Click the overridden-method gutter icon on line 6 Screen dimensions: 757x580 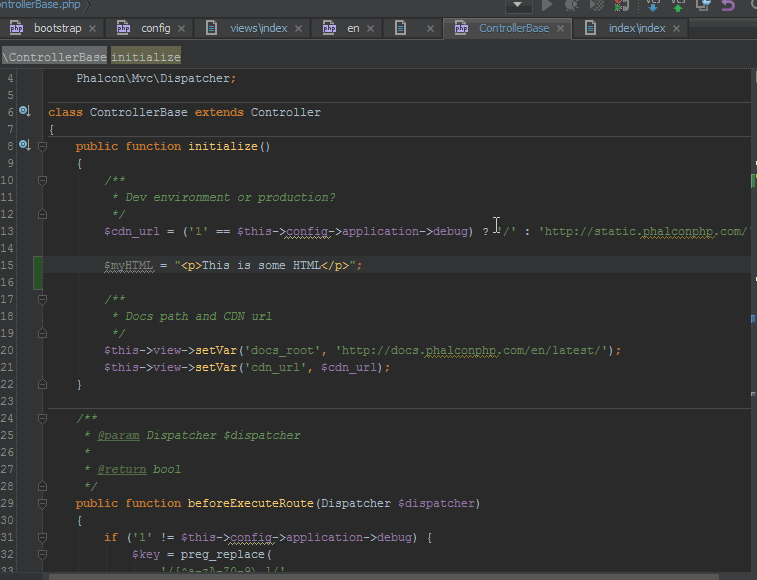coord(25,112)
